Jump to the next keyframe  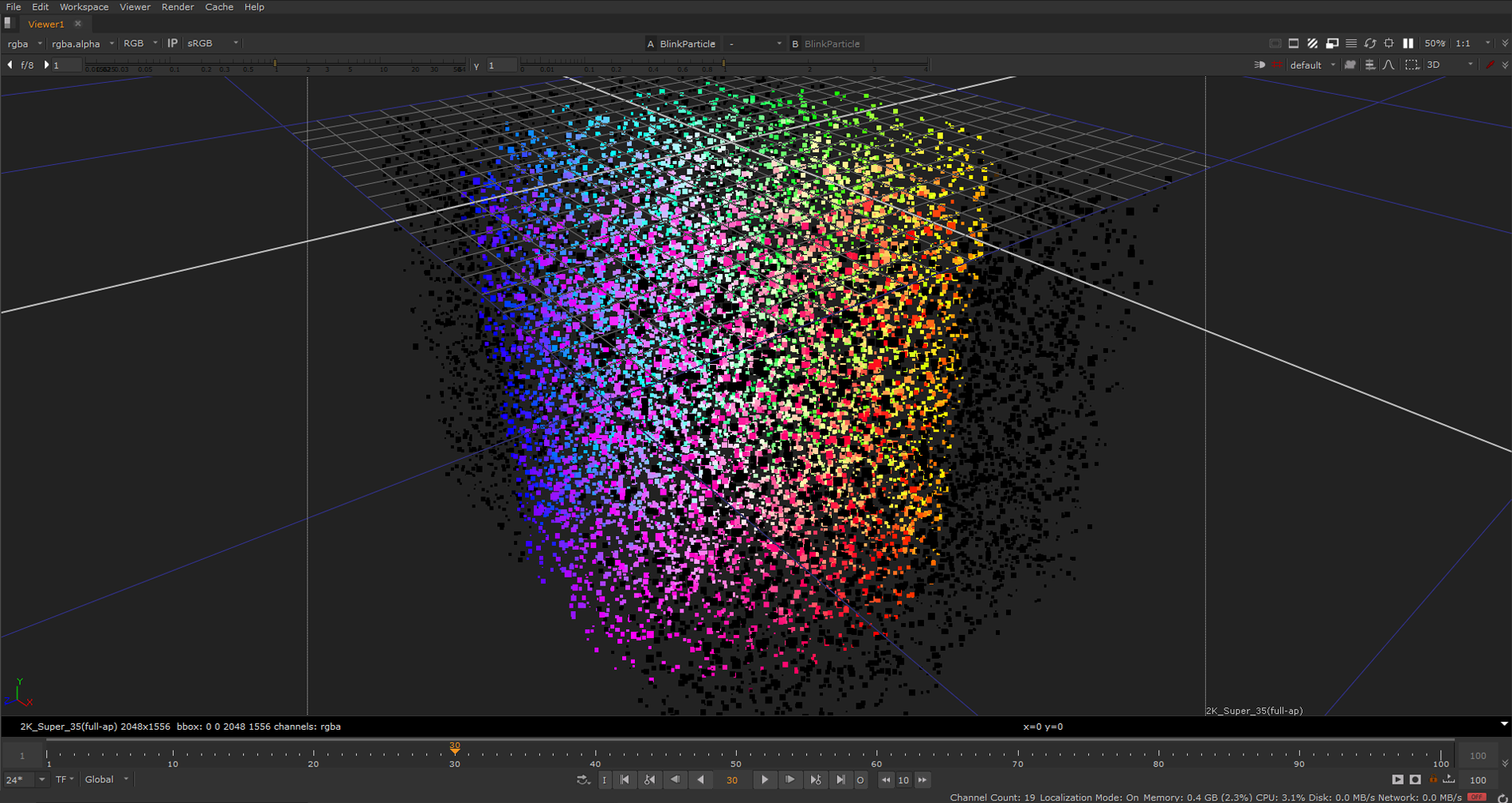click(x=815, y=780)
